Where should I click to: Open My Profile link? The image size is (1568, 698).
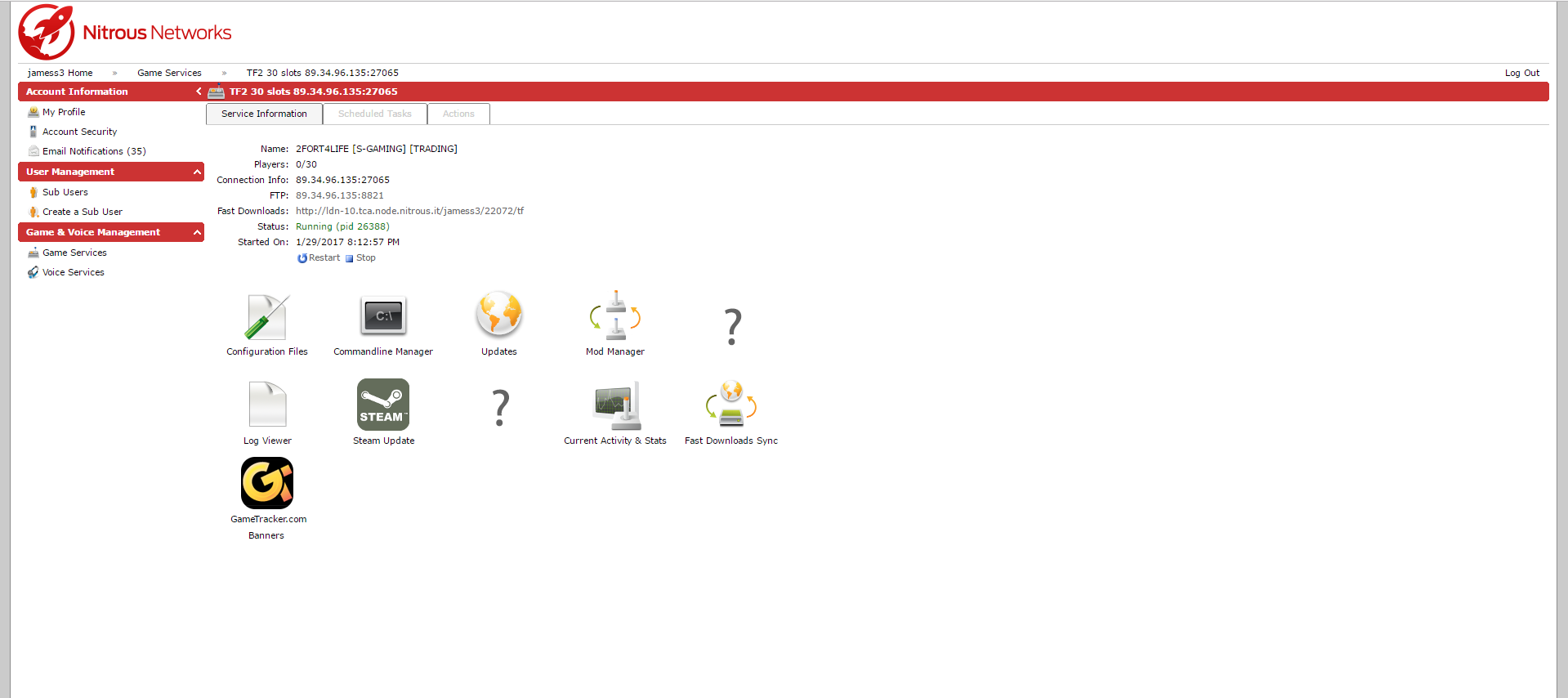[x=64, y=112]
